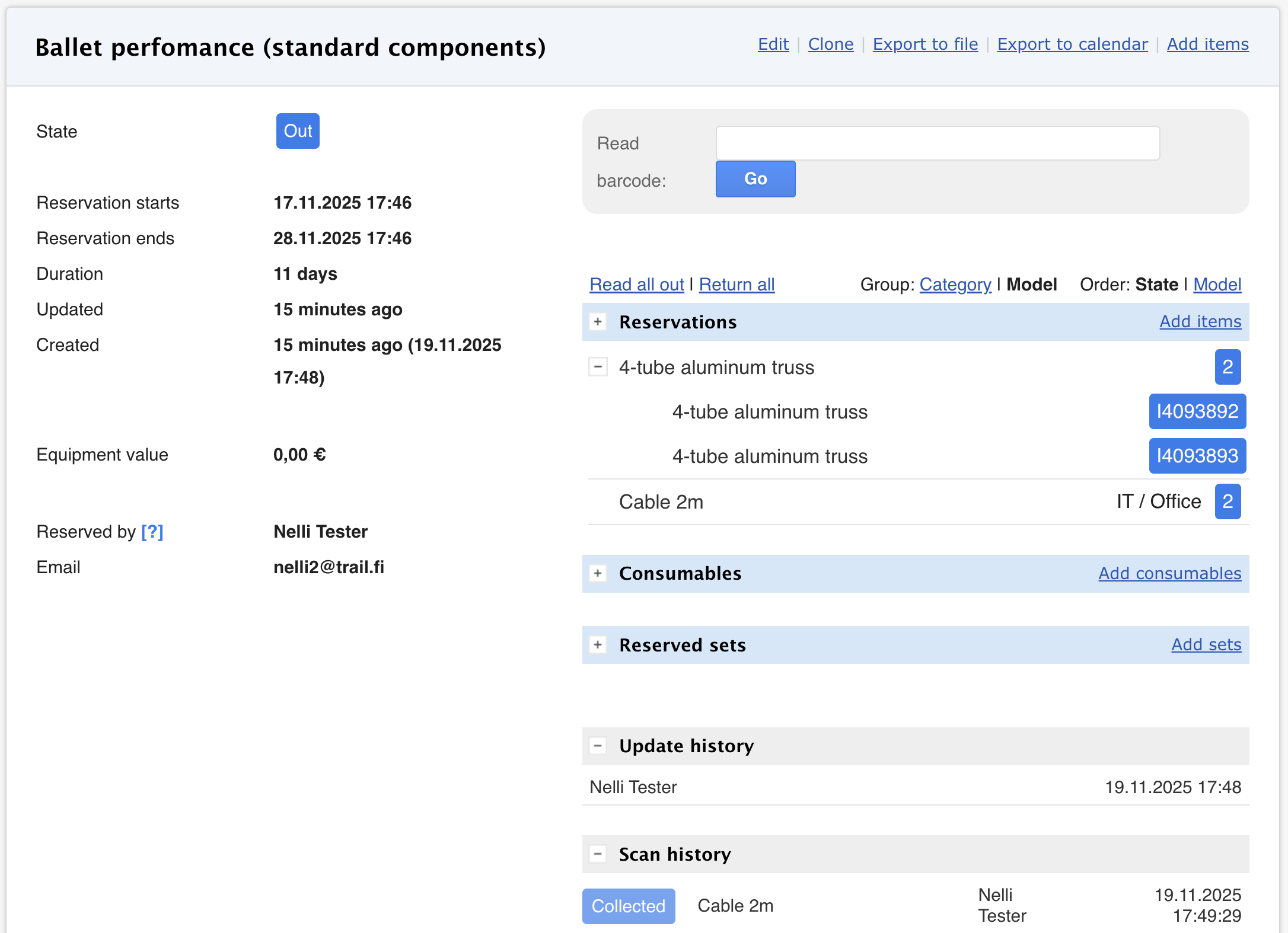Expand the Consumables section

pyautogui.click(x=598, y=573)
